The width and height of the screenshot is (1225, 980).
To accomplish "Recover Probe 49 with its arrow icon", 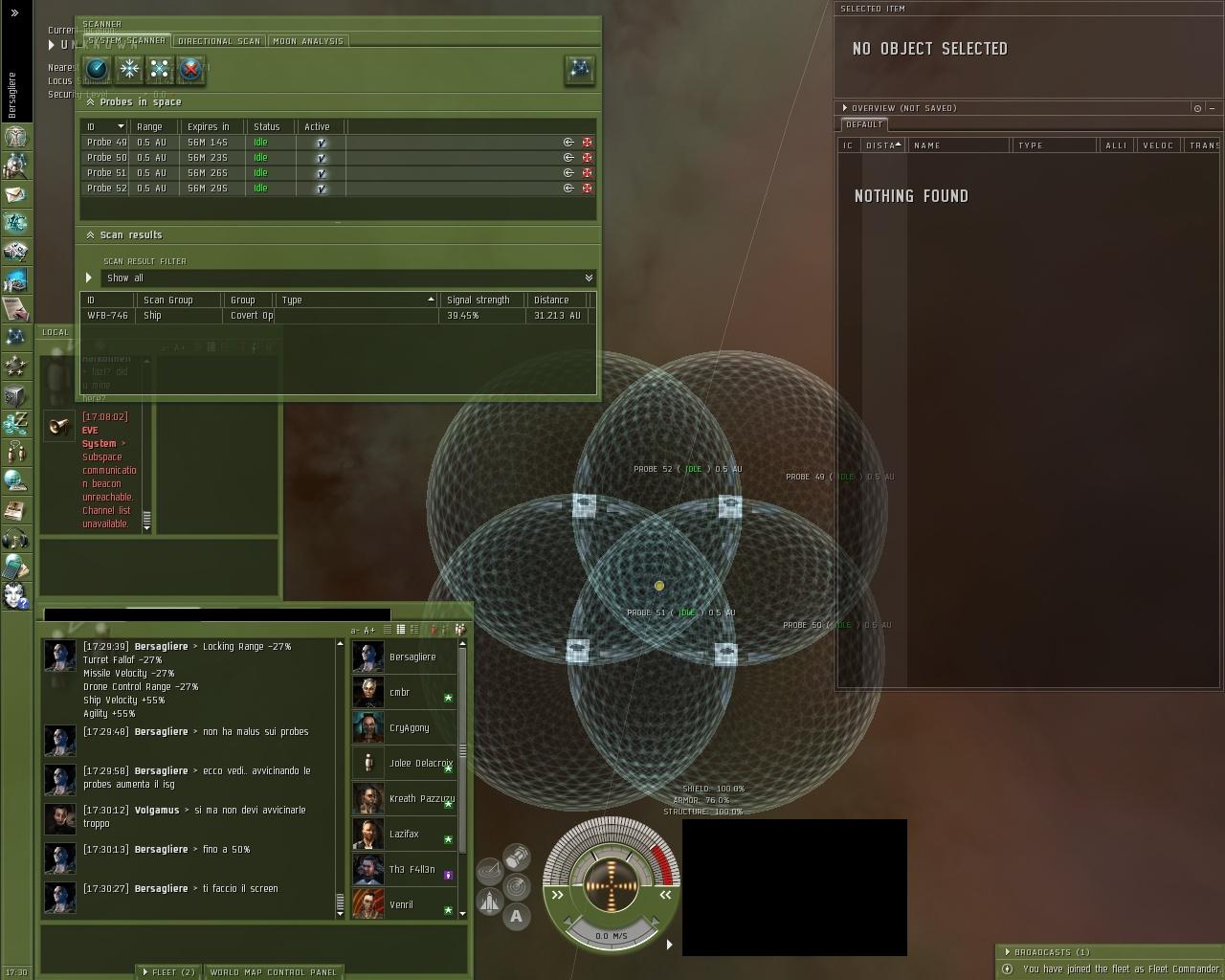I will pos(568,142).
